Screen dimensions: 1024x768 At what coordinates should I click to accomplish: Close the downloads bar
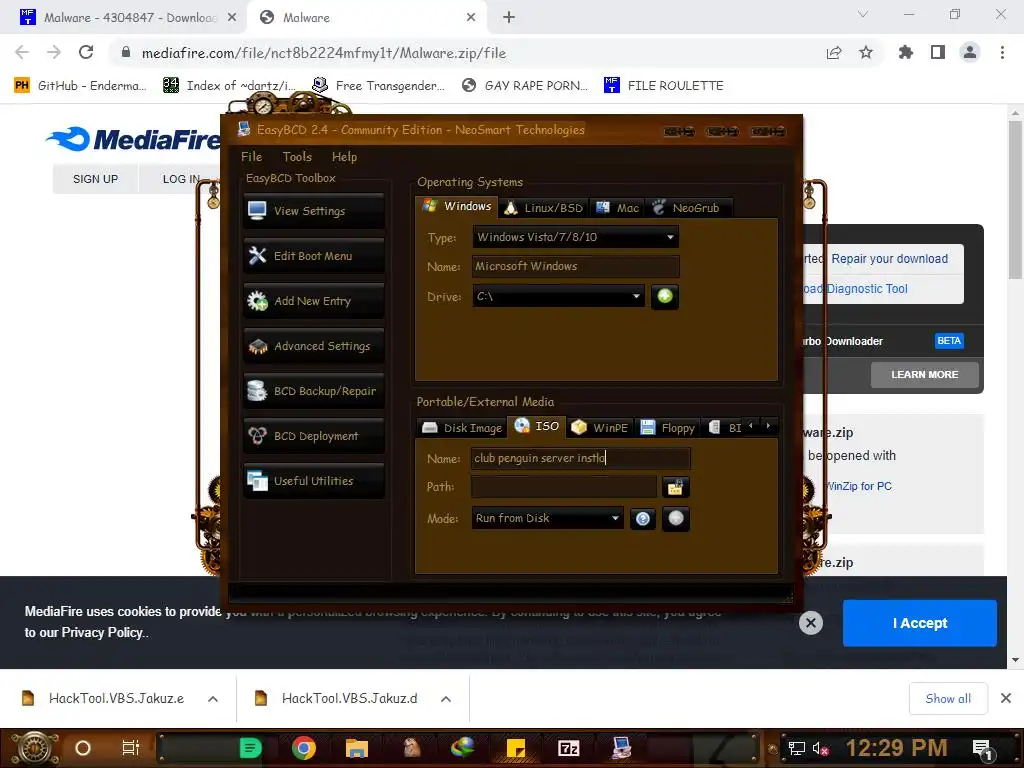pyautogui.click(x=1006, y=699)
